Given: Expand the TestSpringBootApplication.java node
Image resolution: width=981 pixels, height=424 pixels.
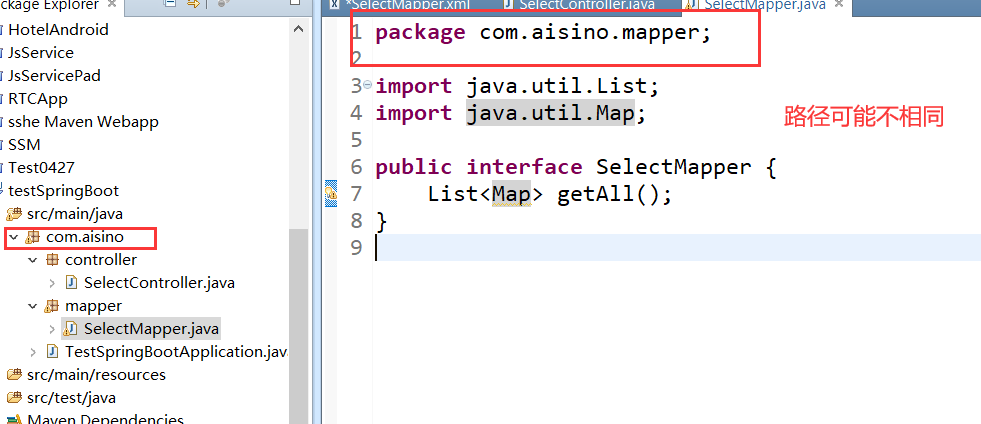Looking at the screenshot, I should [x=33, y=352].
